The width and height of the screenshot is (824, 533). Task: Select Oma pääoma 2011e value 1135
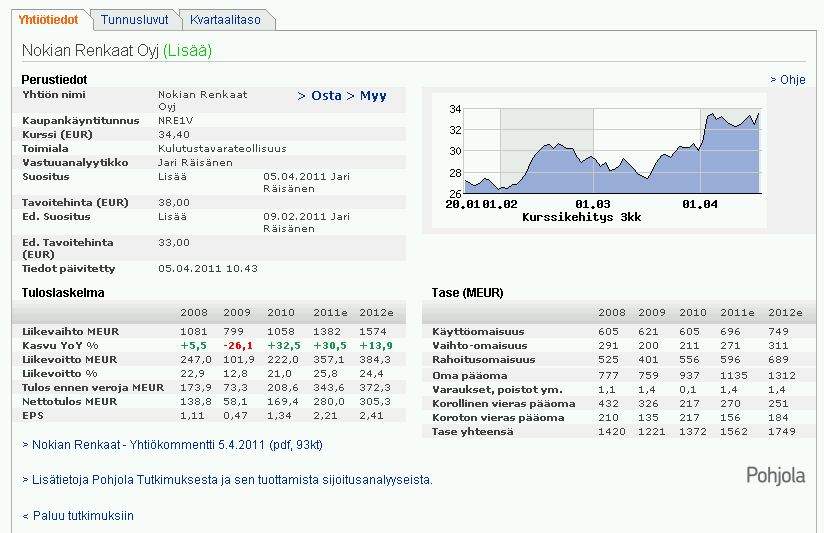tap(734, 376)
